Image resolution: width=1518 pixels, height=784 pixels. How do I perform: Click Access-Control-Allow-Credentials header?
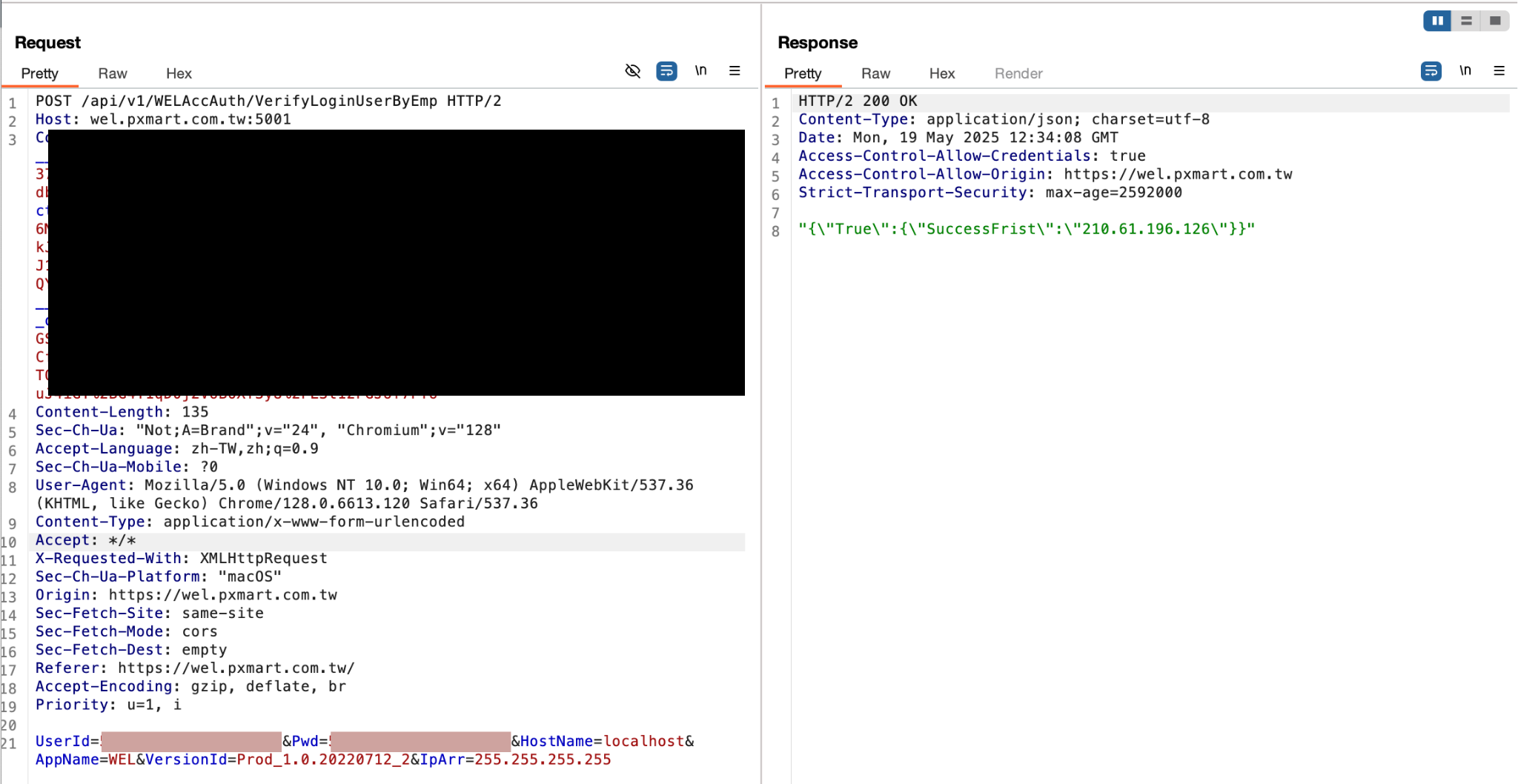(972, 156)
